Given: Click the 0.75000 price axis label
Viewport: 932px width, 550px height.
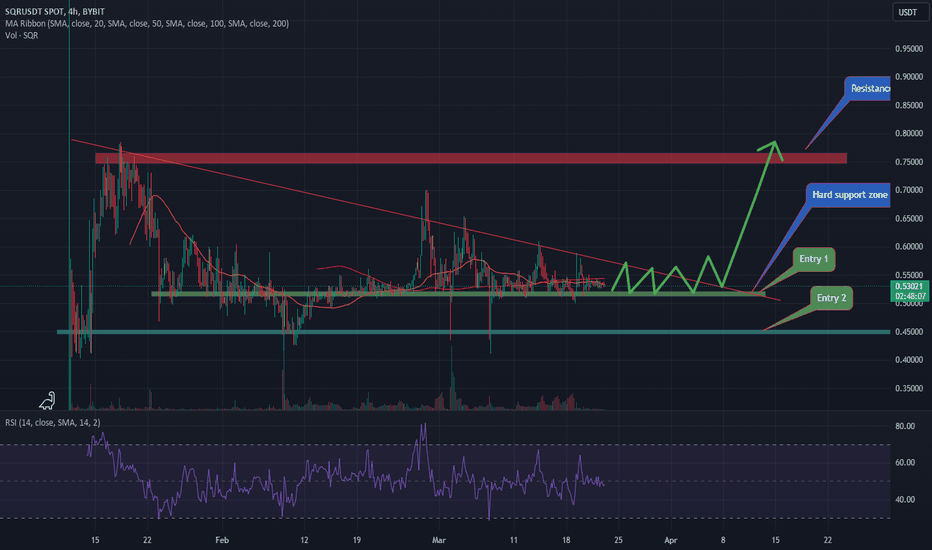Looking at the screenshot, I should click(909, 162).
